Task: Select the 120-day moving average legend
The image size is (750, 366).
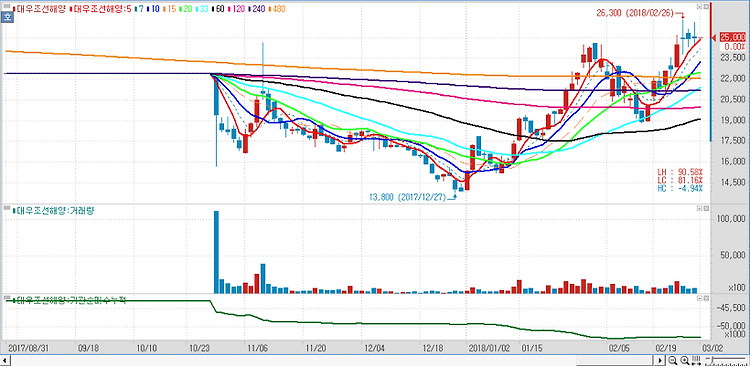Action: tap(236, 9)
